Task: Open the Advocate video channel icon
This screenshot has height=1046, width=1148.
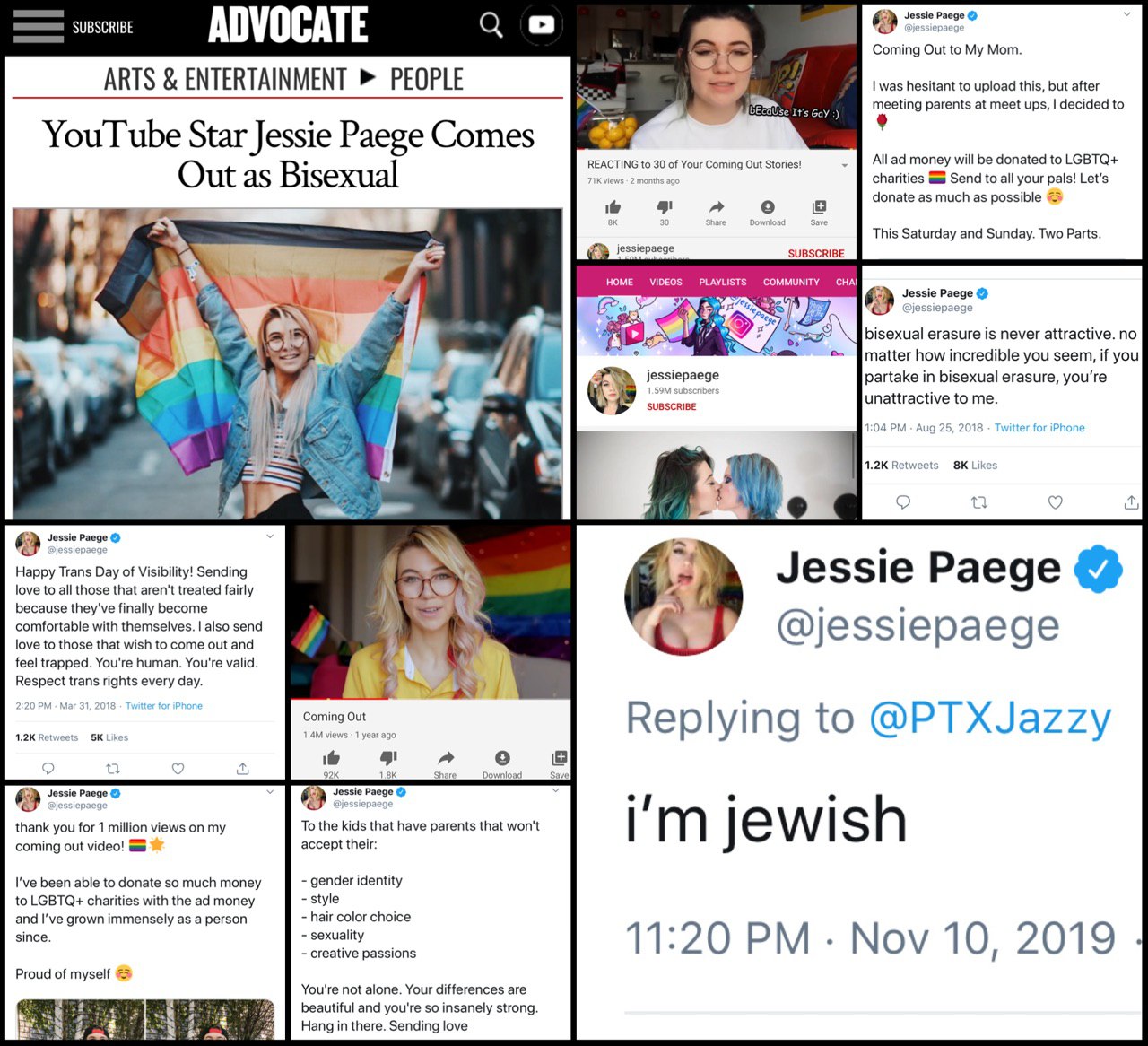Action: (542, 25)
